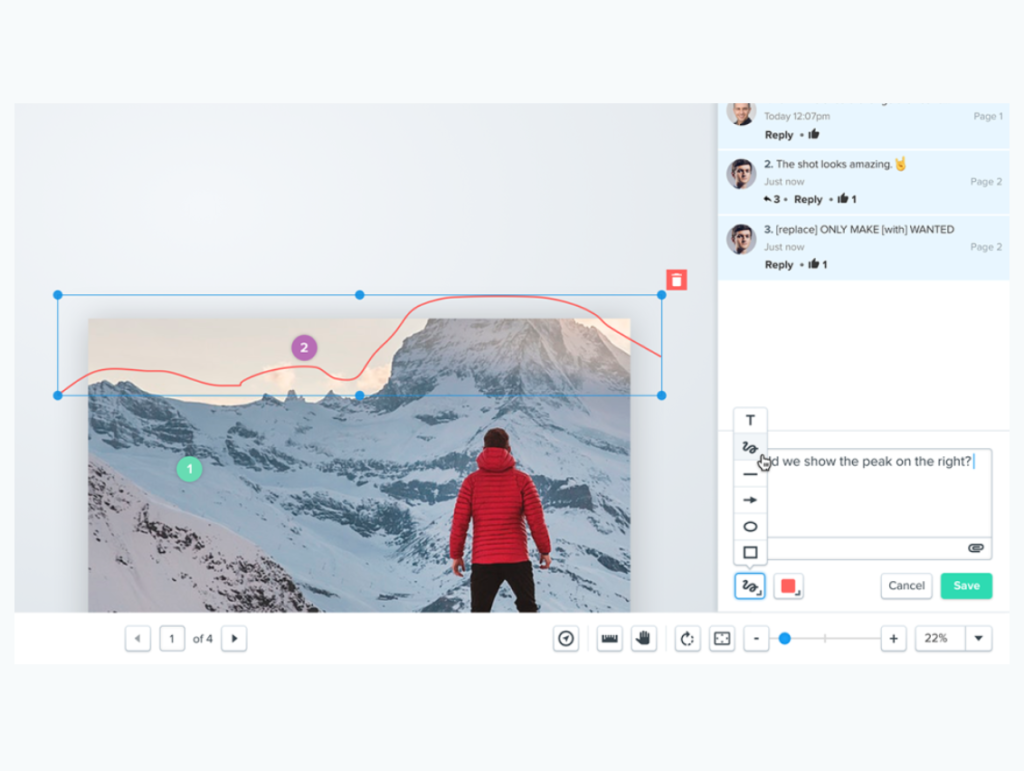Select the line annotation tool
Image resolution: width=1024 pixels, height=771 pixels.
click(749, 474)
